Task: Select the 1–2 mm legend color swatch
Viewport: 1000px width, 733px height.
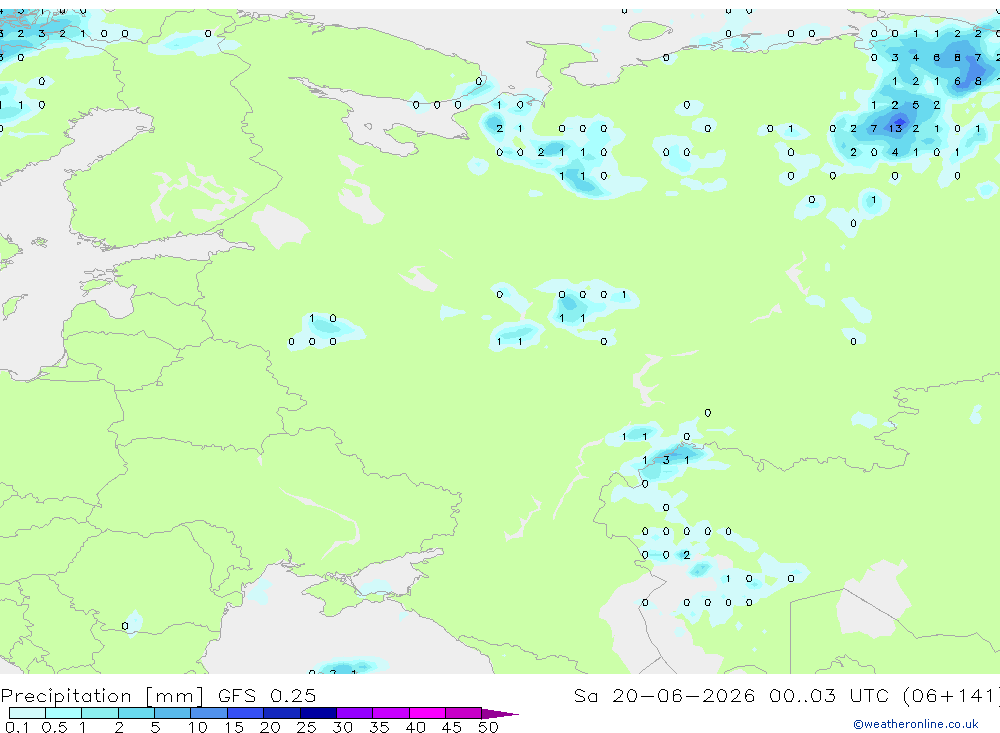Action: click(x=100, y=713)
